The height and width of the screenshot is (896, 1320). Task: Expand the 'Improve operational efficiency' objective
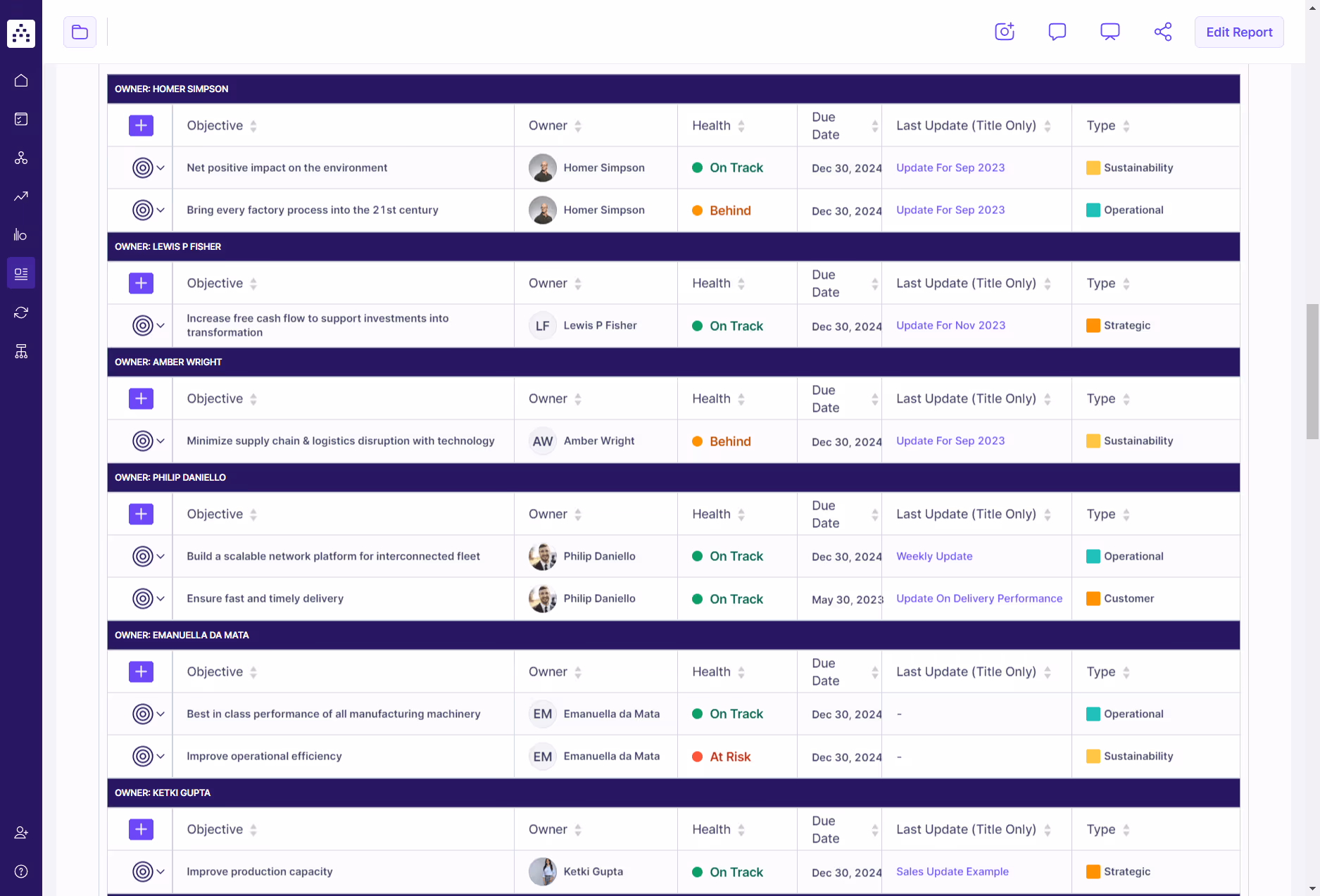(161, 756)
